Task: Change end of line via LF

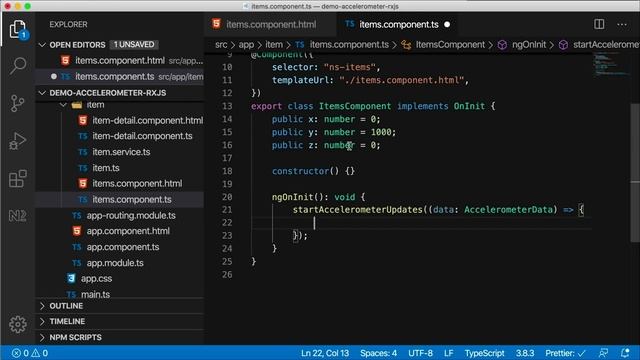Action: (x=449, y=353)
